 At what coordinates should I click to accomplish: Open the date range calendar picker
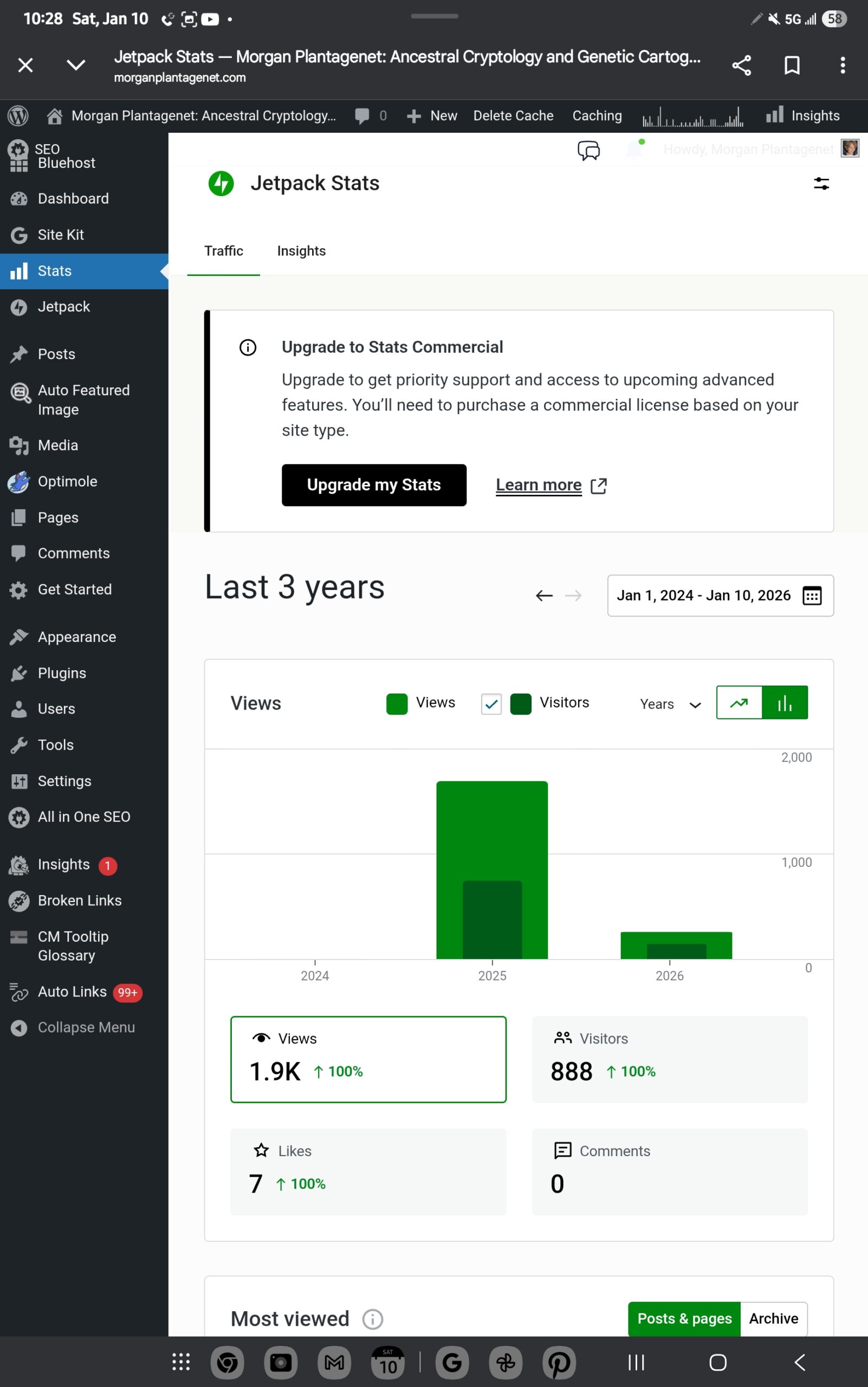pyautogui.click(x=812, y=596)
